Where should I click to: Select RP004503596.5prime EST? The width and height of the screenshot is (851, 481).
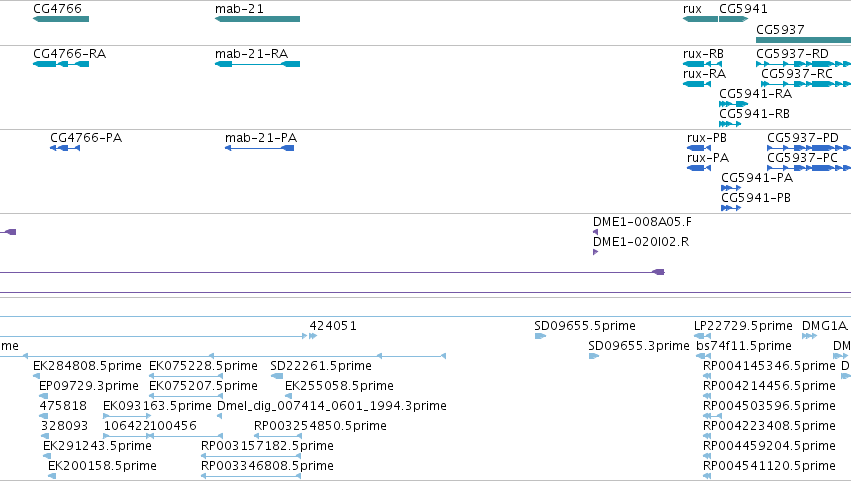point(713,416)
